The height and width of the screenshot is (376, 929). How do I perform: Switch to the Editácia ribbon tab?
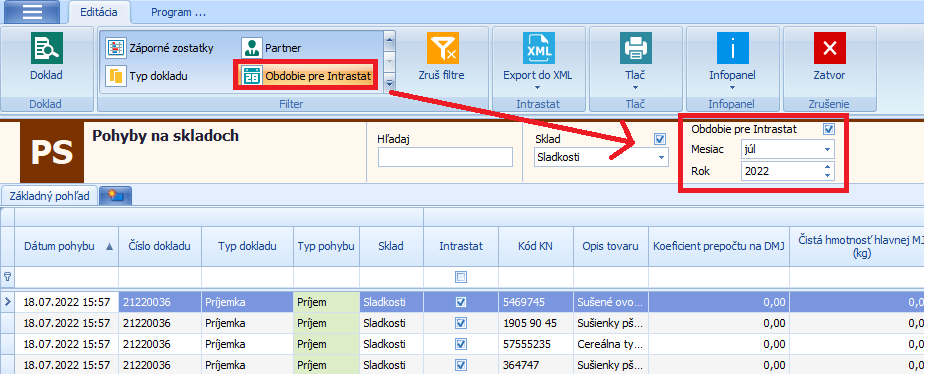pos(98,12)
